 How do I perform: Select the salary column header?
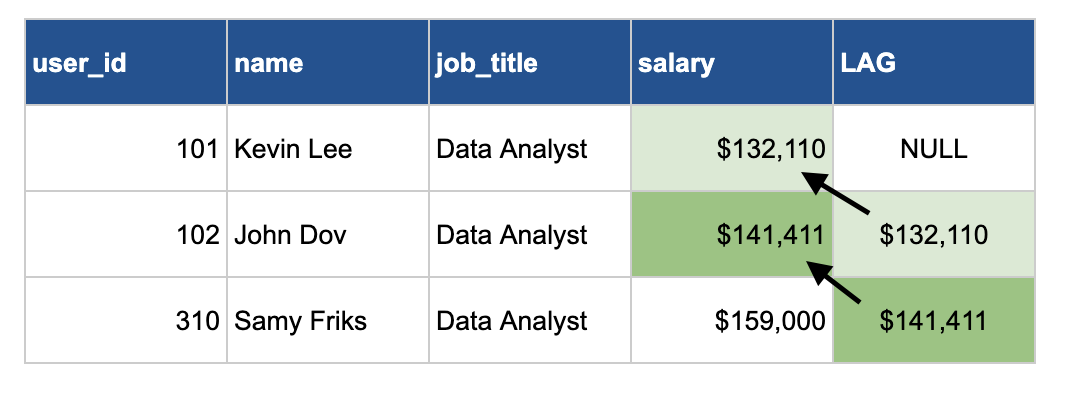[731, 63]
